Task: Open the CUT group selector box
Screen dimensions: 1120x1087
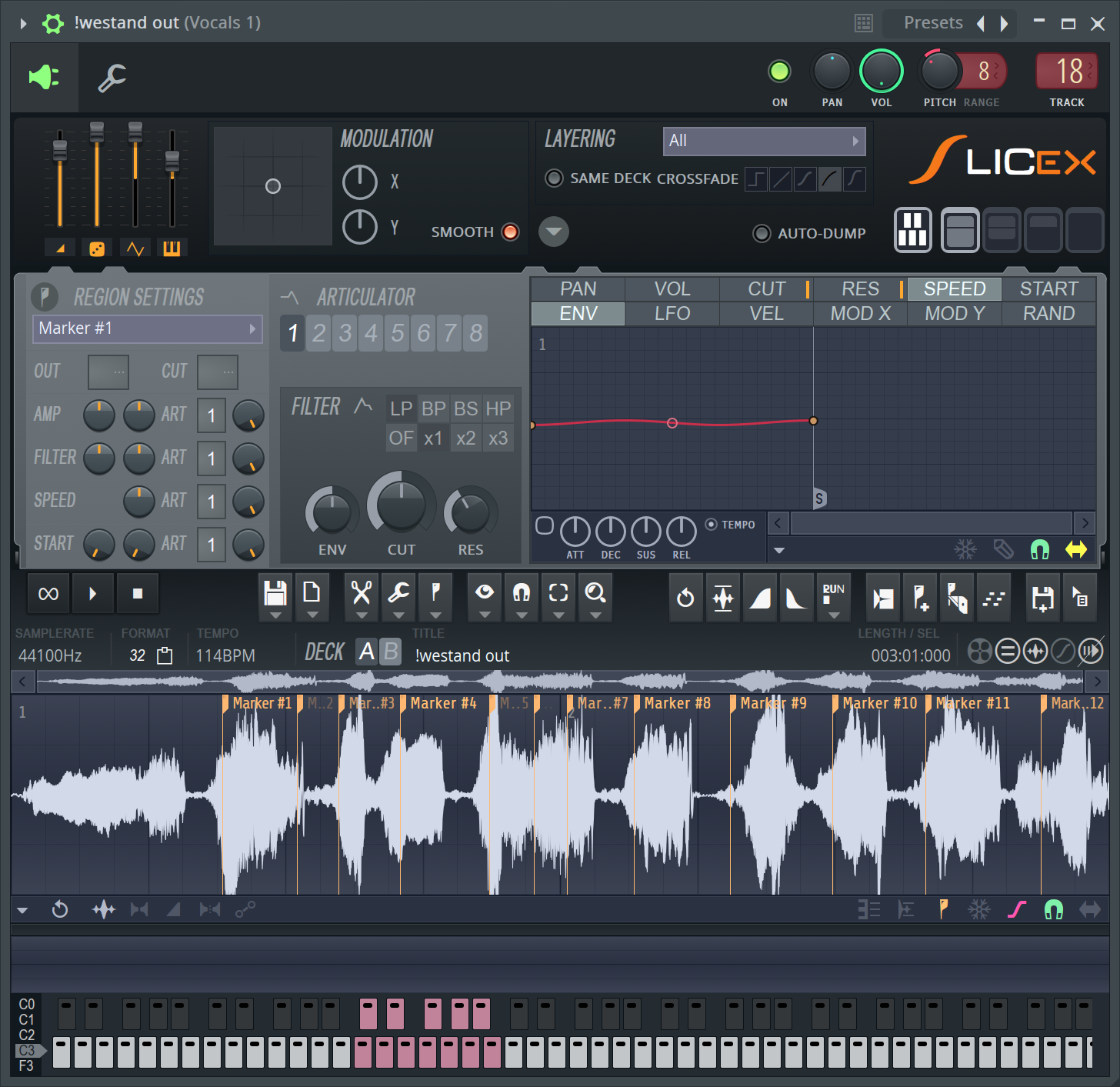Action: tap(218, 372)
